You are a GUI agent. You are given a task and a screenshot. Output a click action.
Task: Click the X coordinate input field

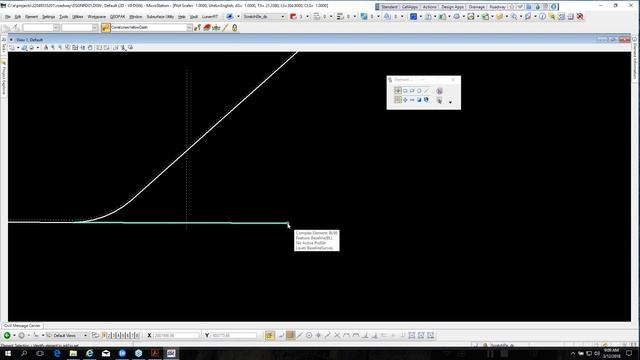[x=177, y=336]
